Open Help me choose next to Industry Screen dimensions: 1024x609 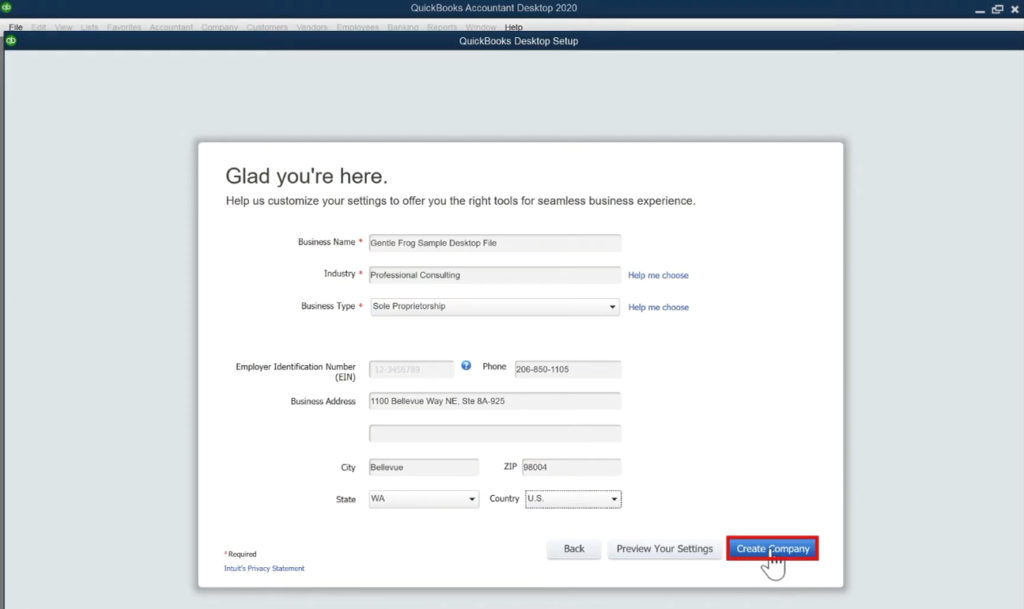click(x=658, y=274)
